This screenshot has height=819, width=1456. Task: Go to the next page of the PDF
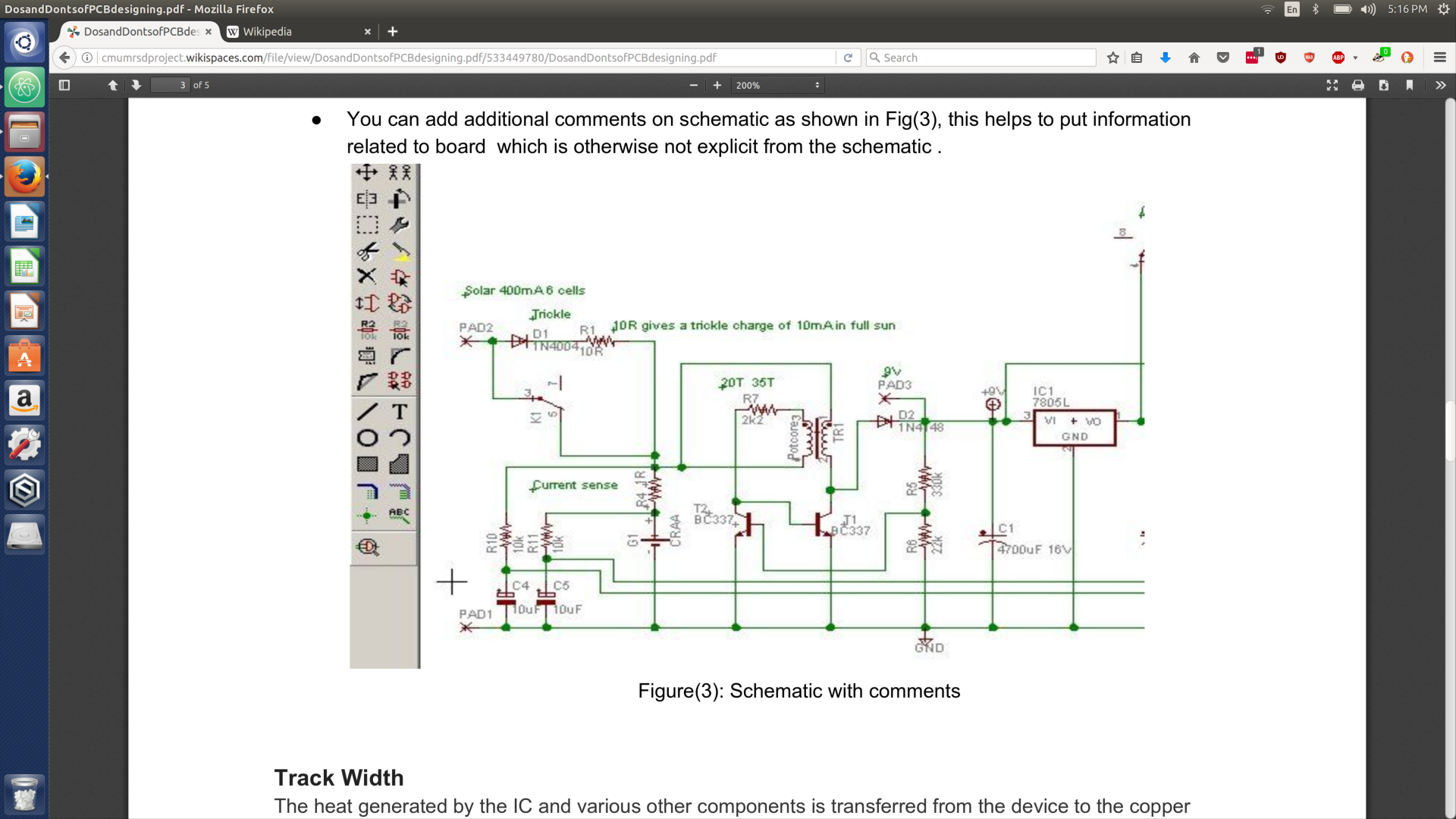click(136, 85)
